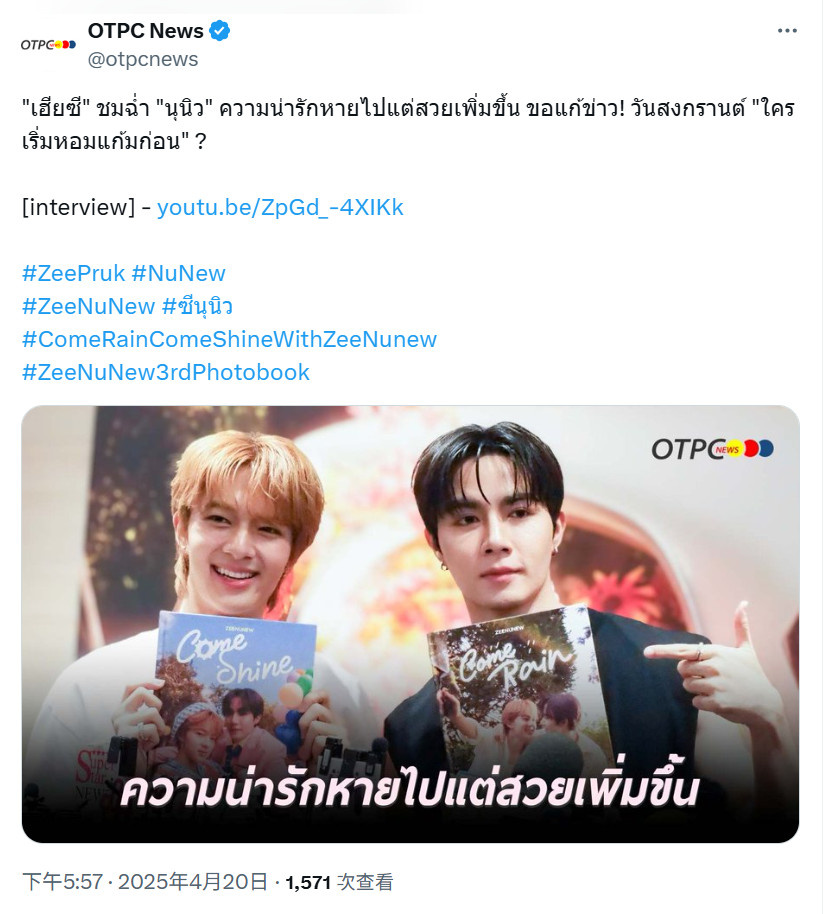Viewport: 829px width, 914px height.
Task: Open the #ZeeNuNew3rdPhotobook hashtag
Action: [167, 374]
